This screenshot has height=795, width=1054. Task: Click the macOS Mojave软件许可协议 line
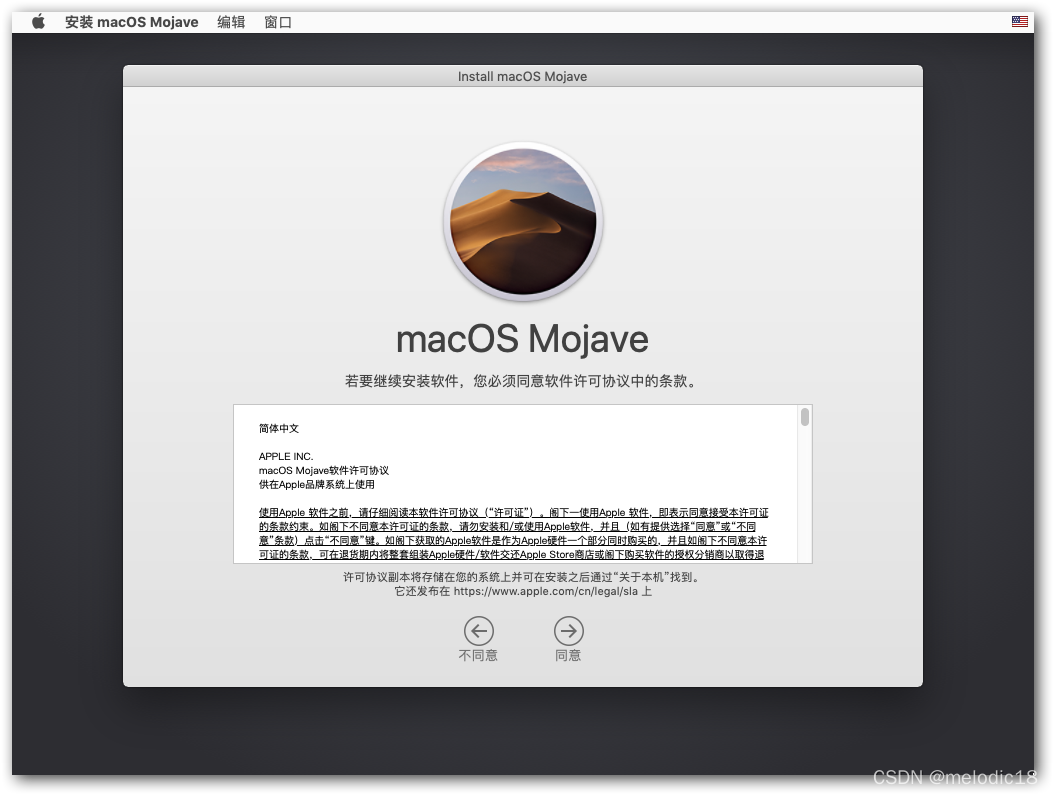pos(324,470)
